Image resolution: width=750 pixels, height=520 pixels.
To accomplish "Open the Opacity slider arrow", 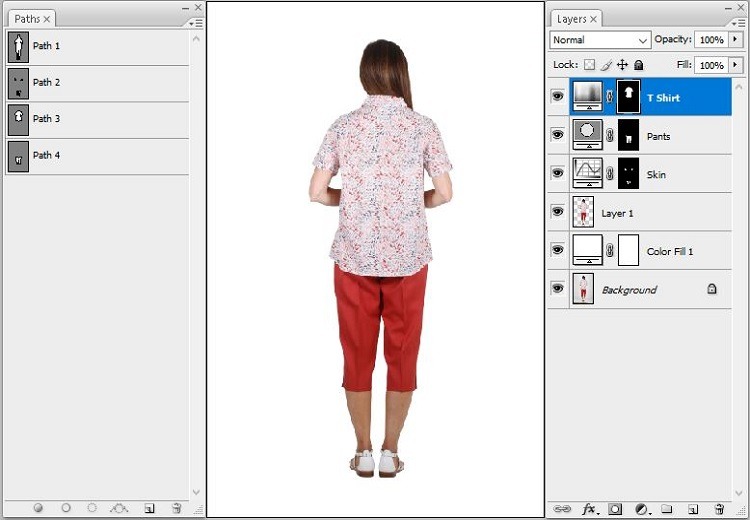I will [x=736, y=40].
